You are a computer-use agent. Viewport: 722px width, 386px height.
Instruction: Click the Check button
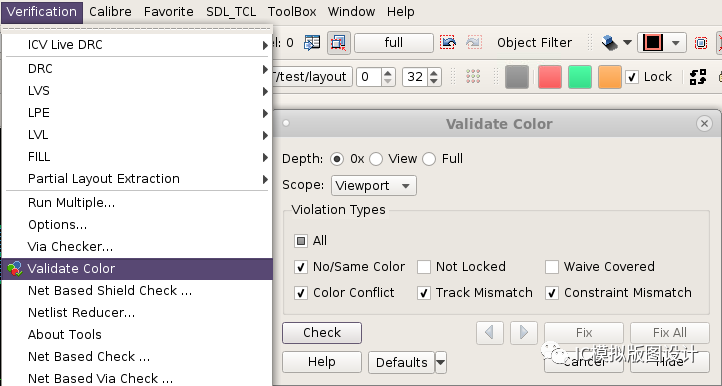322,333
